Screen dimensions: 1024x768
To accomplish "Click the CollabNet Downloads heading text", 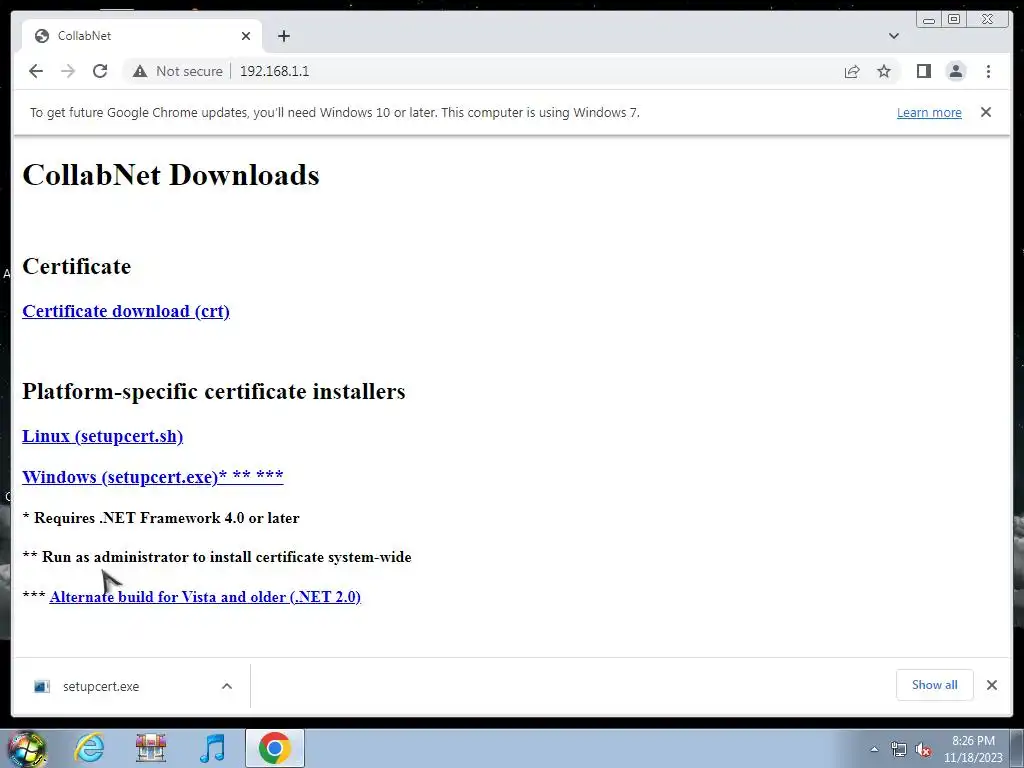I will click(x=171, y=175).
